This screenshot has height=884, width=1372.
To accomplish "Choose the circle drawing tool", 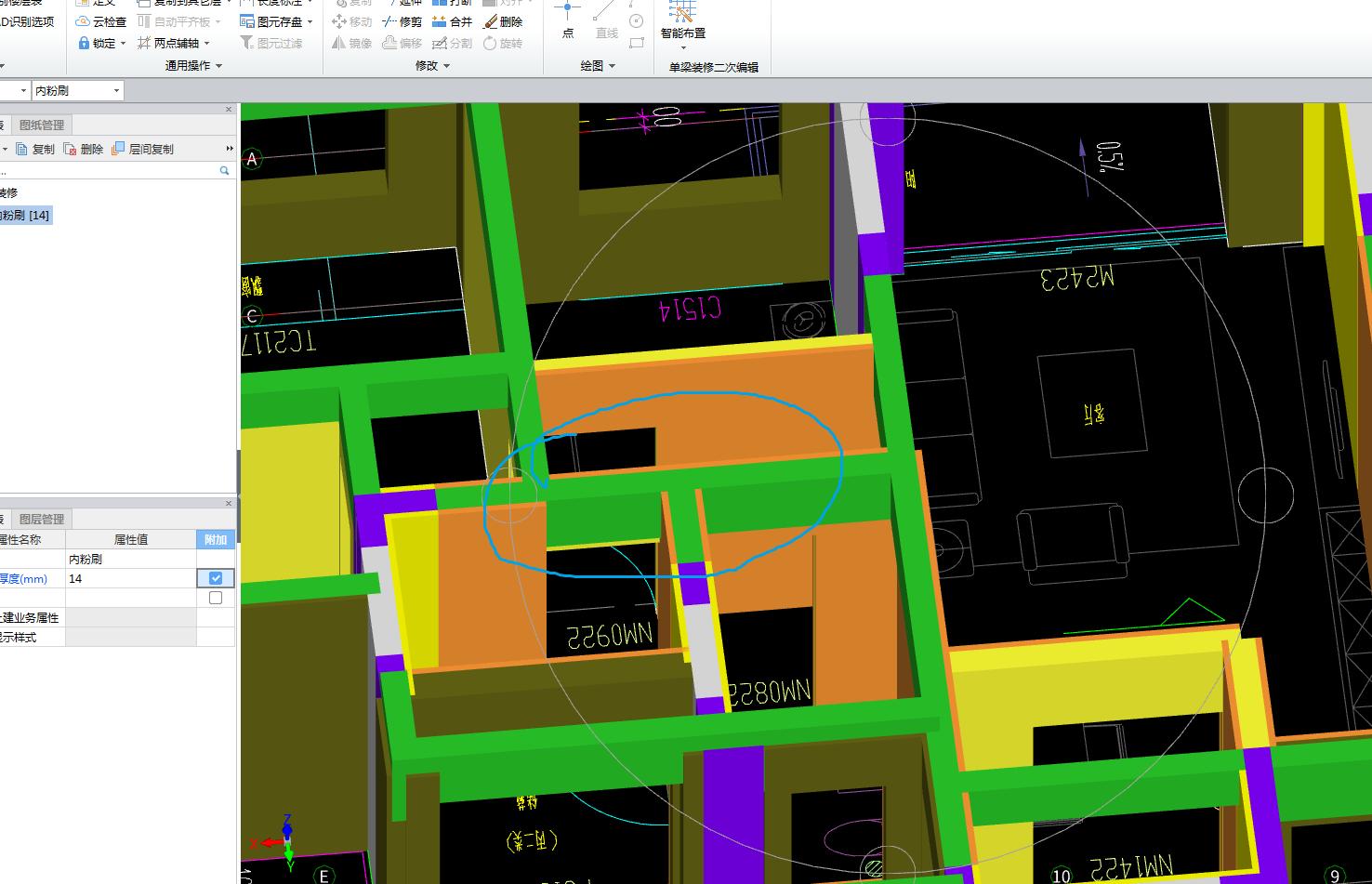I will point(637,20).
